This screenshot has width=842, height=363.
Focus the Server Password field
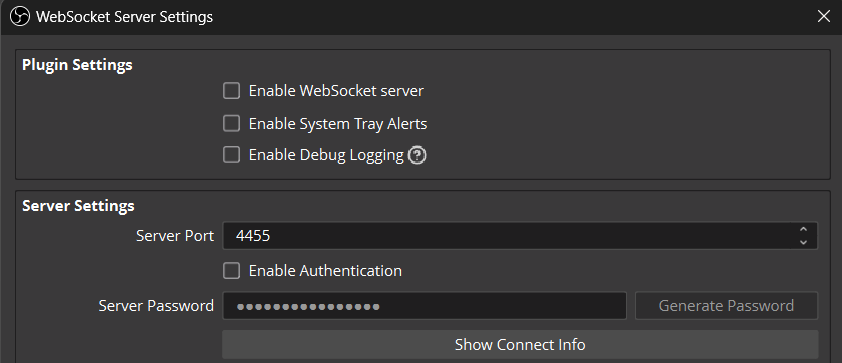(424, 306)
